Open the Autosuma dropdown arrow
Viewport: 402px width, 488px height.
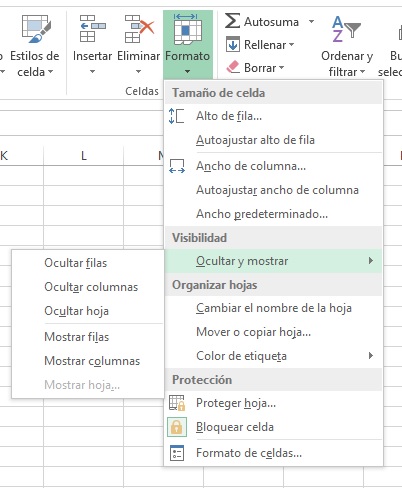click(311, 22)
